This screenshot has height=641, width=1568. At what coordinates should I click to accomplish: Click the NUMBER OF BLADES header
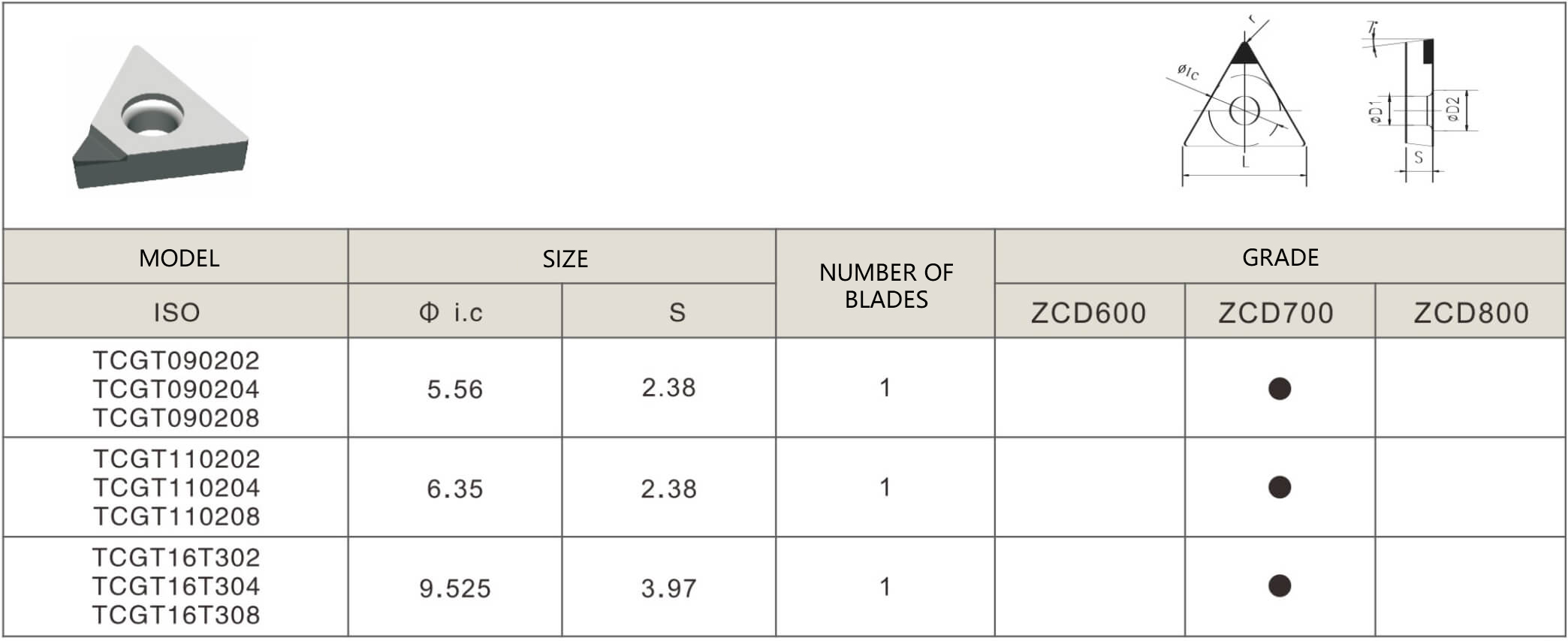(x=885, y=285)
